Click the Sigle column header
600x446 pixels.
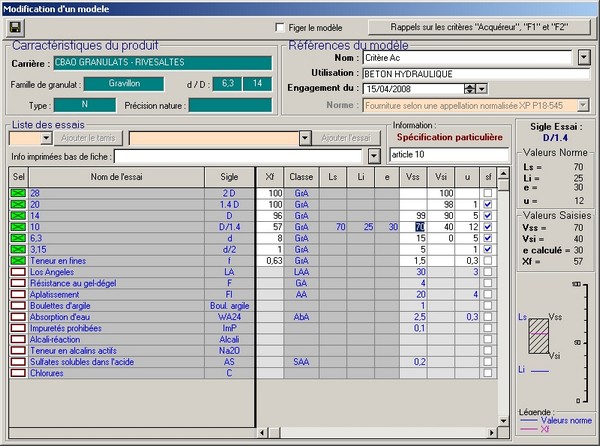pos(229,176)
